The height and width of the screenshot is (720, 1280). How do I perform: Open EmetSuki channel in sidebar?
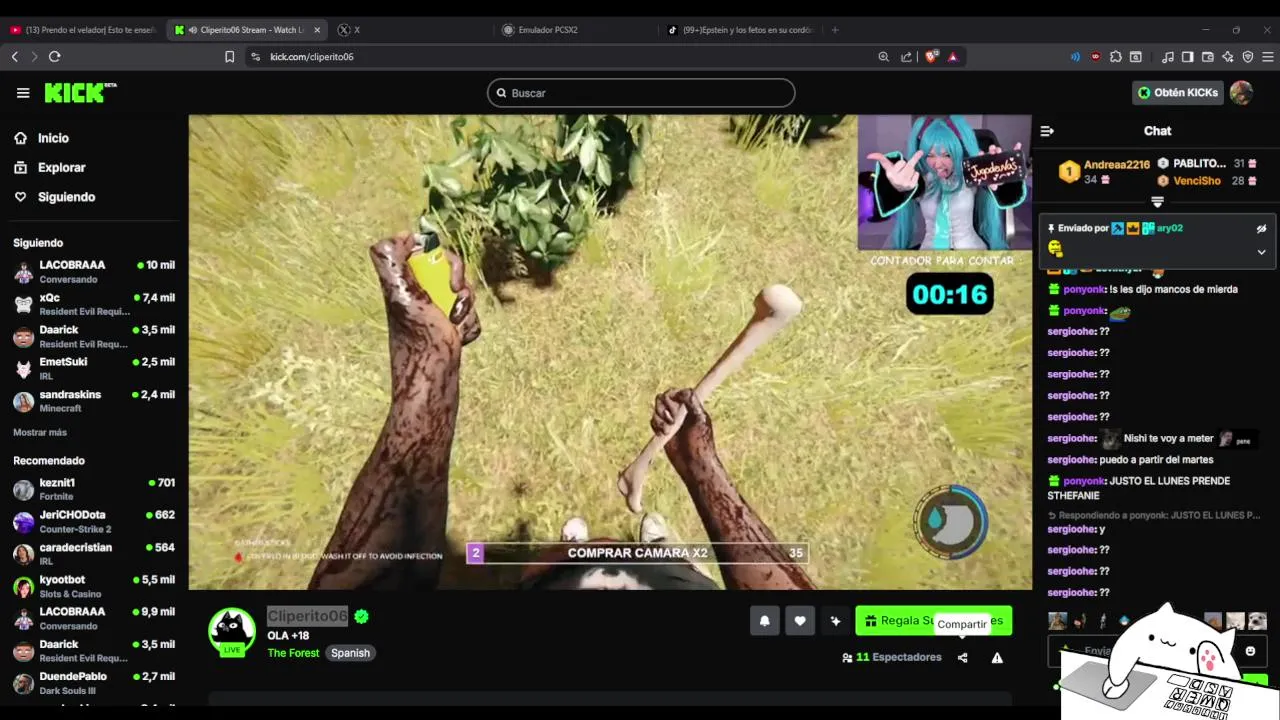point(94,369)
